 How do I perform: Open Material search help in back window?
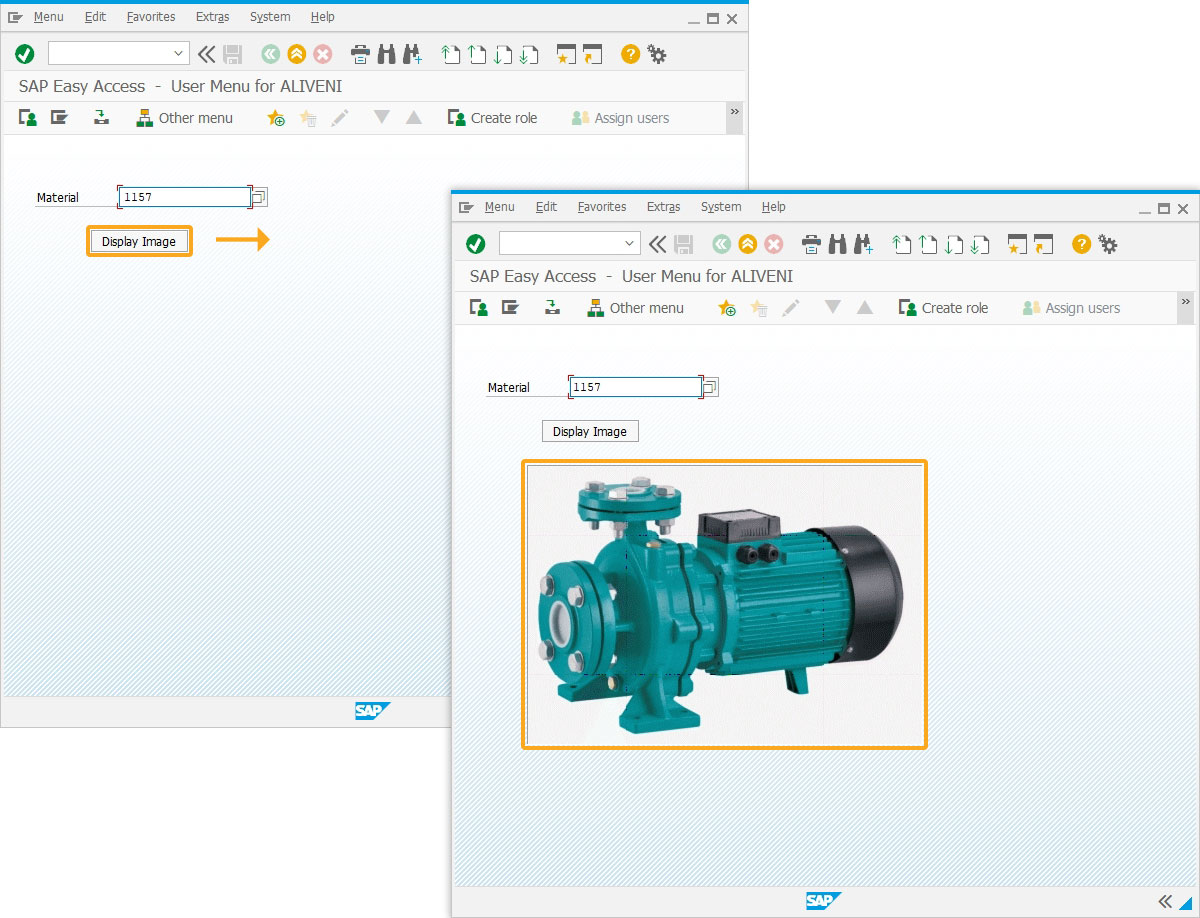260,197
